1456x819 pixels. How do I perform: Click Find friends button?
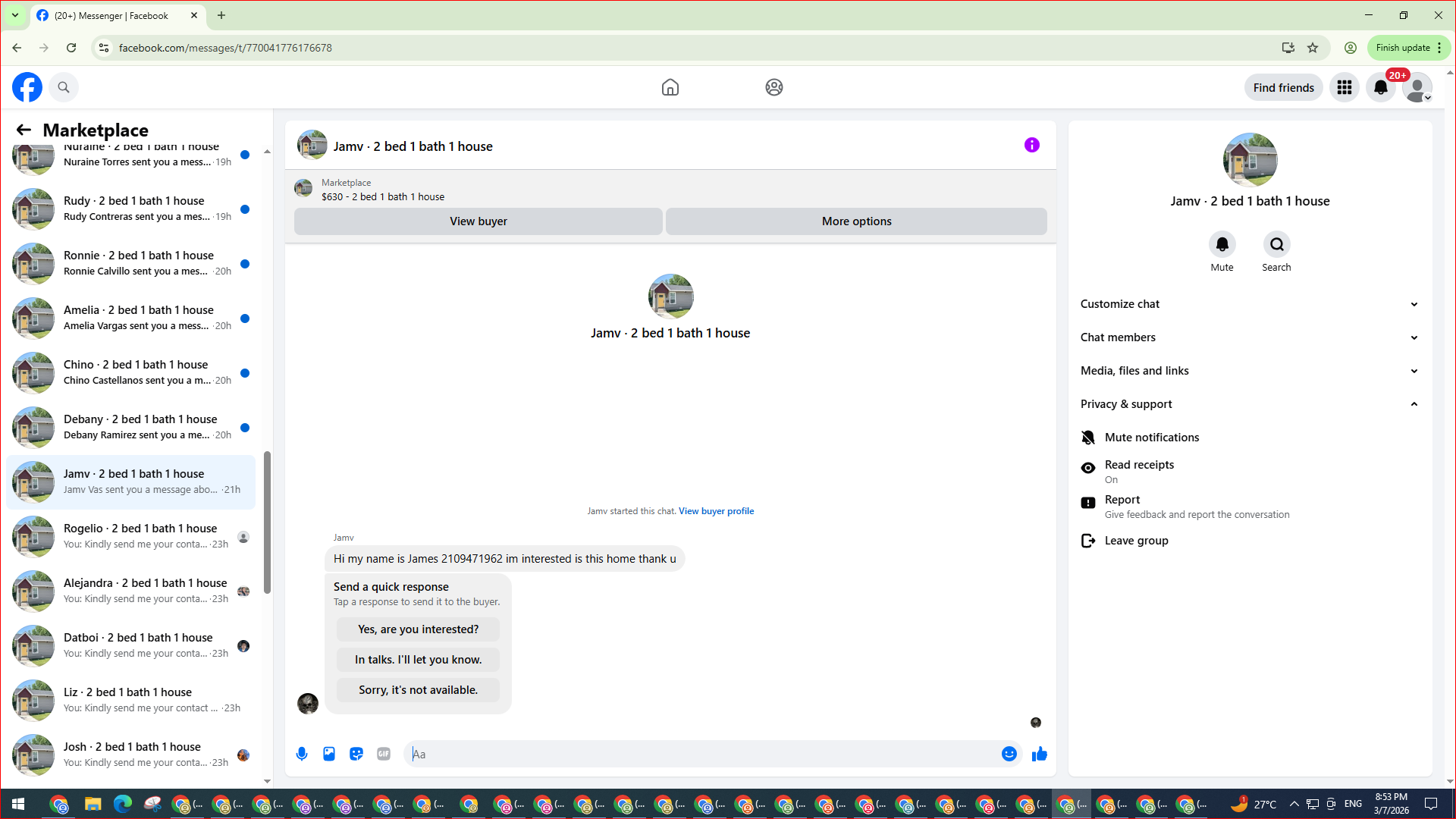point(1284,87)
